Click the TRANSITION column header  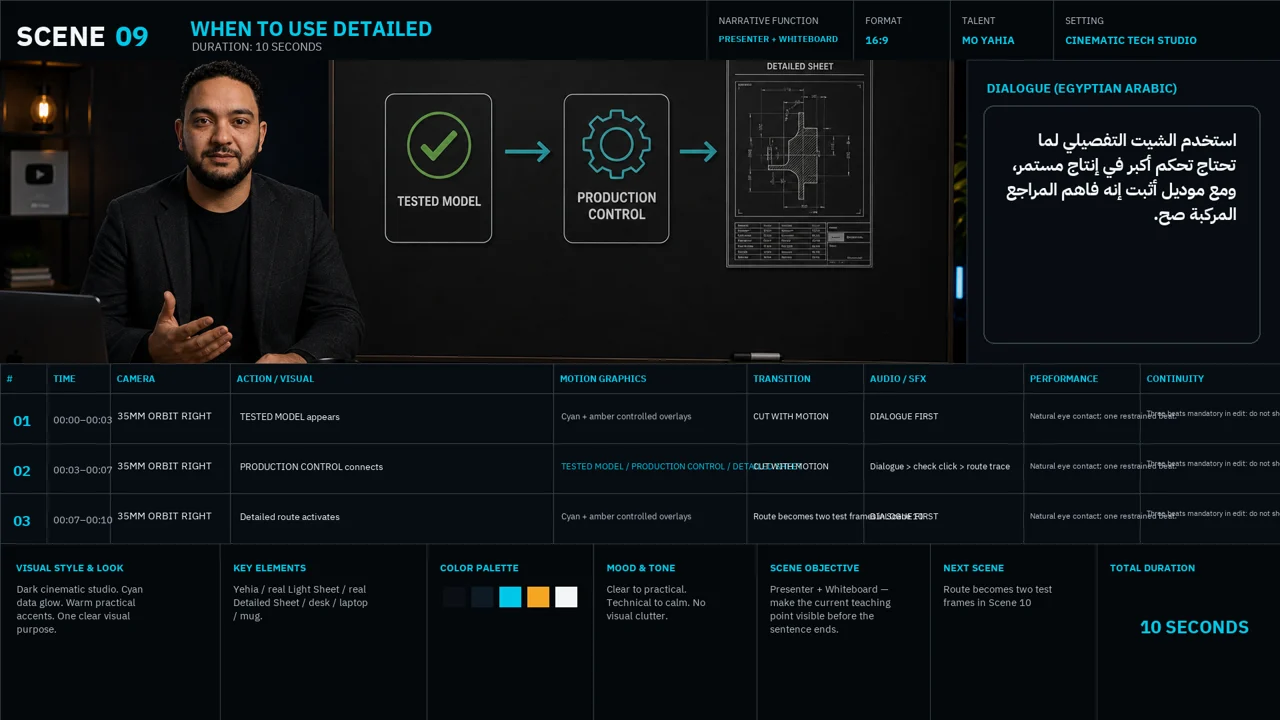[x=782, y=379]
